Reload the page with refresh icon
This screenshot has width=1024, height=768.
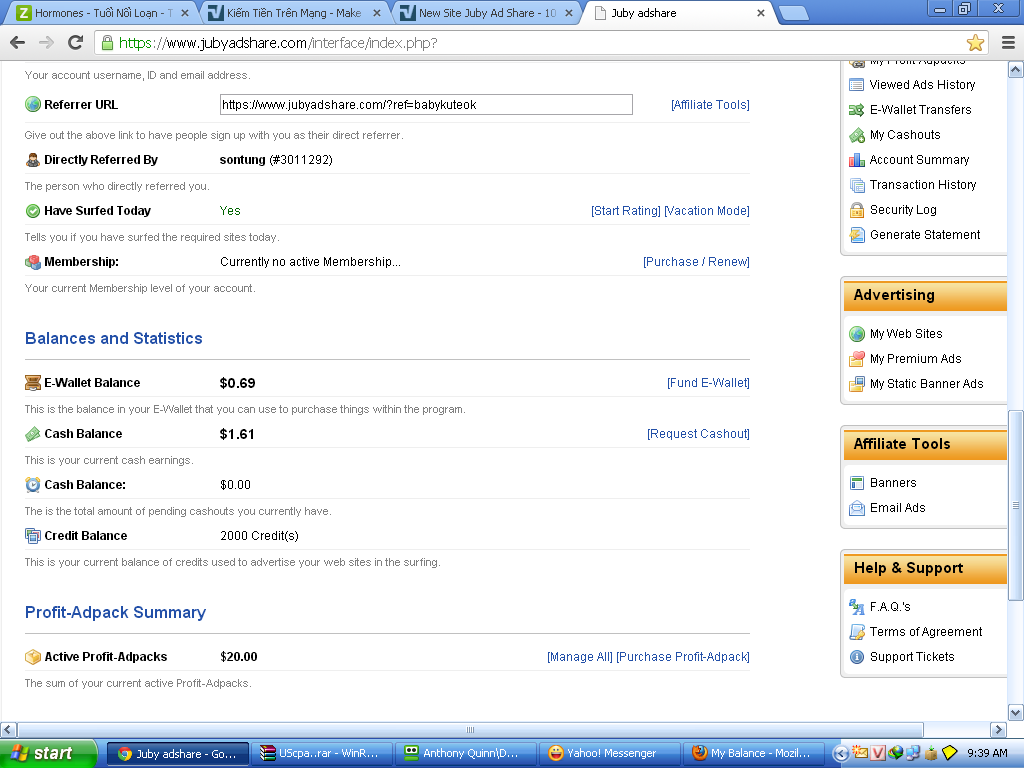pyautogui.click(x=75, y=43)
